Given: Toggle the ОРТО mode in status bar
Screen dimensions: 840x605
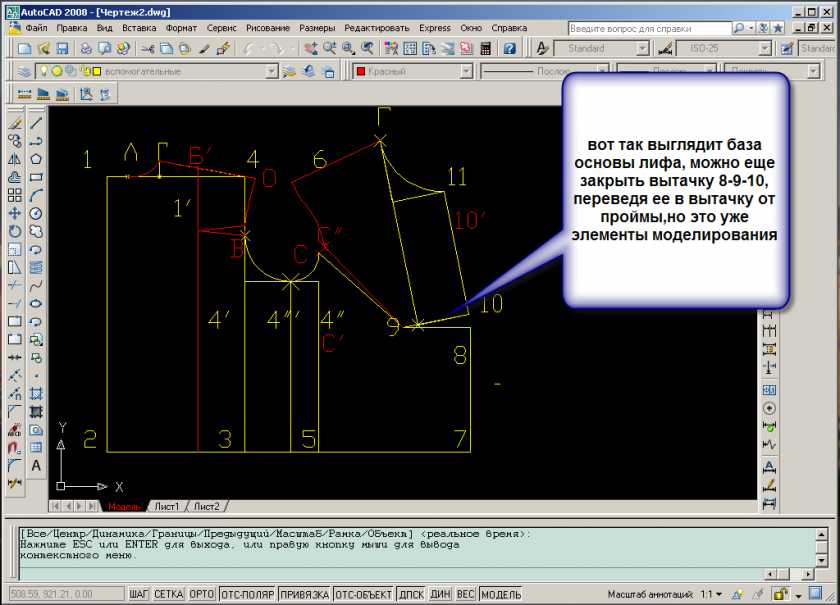Looking at the screenshot, I should pos(201,594).
